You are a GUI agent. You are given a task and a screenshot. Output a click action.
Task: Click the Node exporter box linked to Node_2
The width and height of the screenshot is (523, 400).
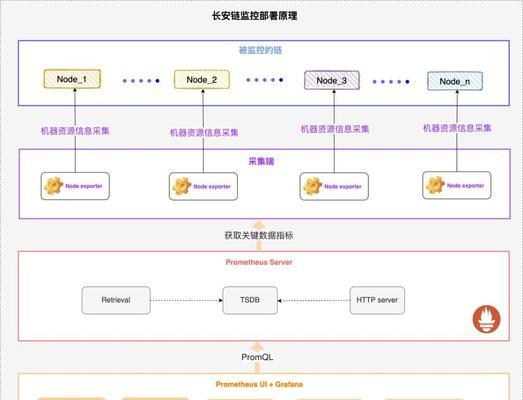[x=203, y=186]
